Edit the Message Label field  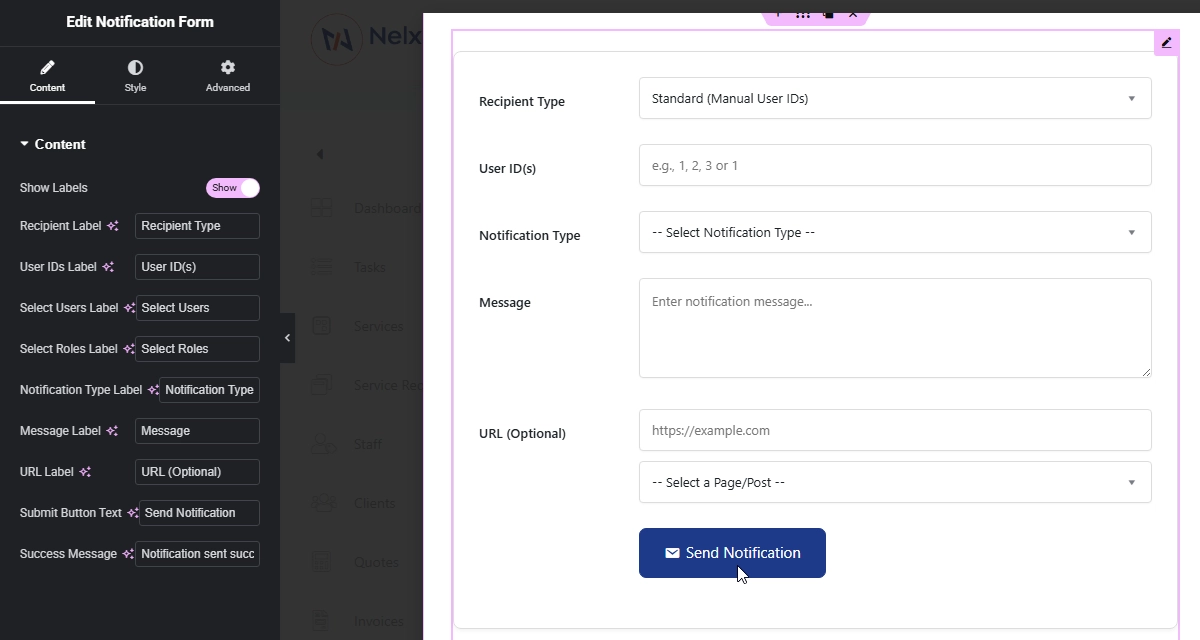(197, 431)
